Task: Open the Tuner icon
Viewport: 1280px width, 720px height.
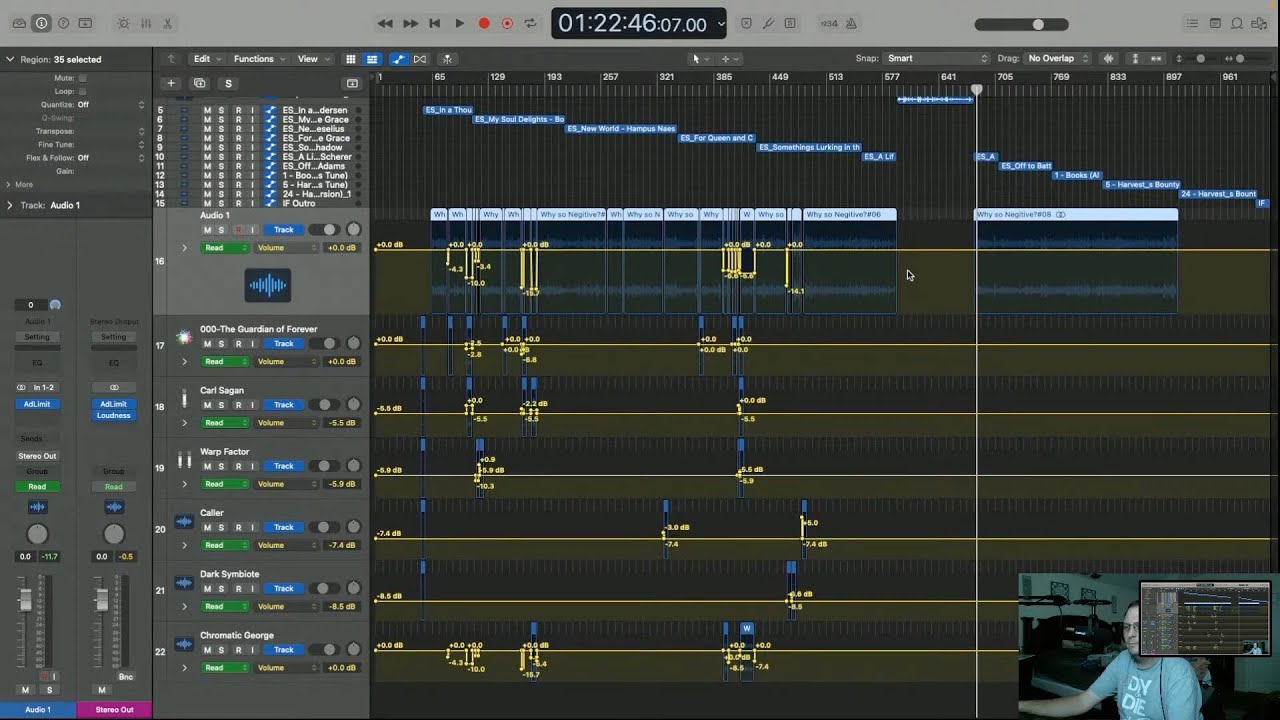Action: point(768,23)
